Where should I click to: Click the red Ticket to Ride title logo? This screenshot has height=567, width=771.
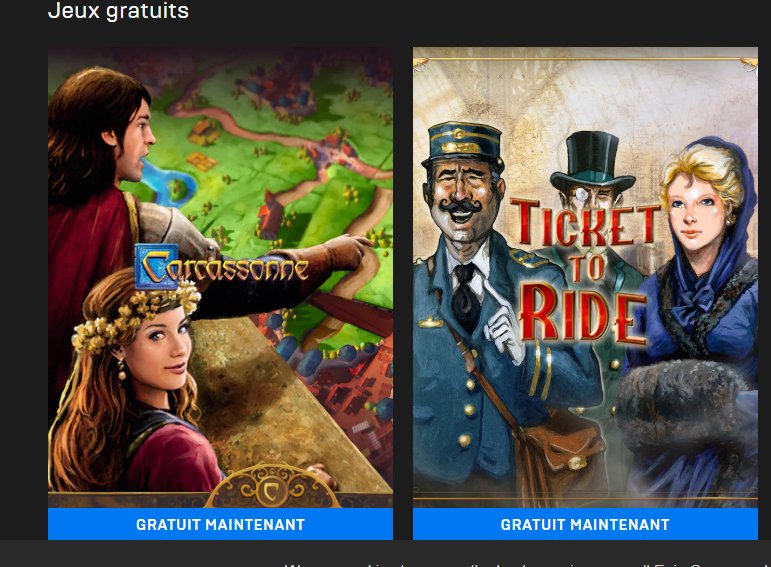pos(585,271)
